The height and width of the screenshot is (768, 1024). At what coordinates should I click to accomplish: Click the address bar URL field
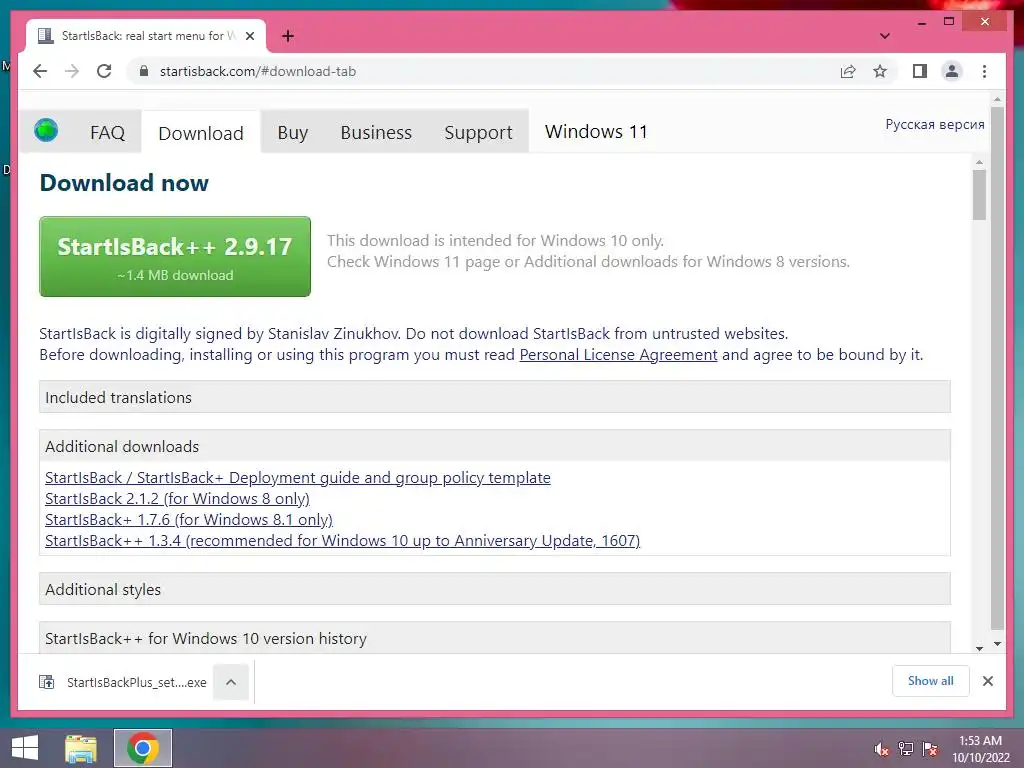(483, 71)
